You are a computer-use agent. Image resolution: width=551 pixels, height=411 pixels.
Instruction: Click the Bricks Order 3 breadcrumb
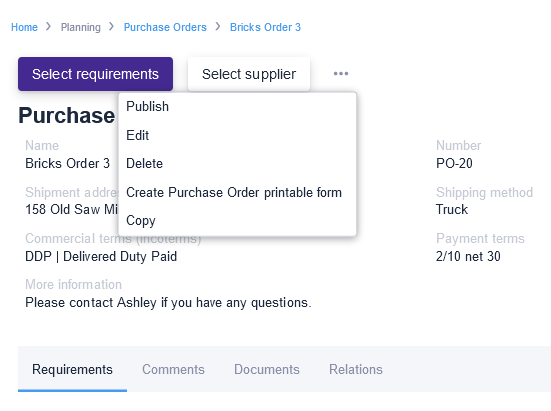click(265, 27)
